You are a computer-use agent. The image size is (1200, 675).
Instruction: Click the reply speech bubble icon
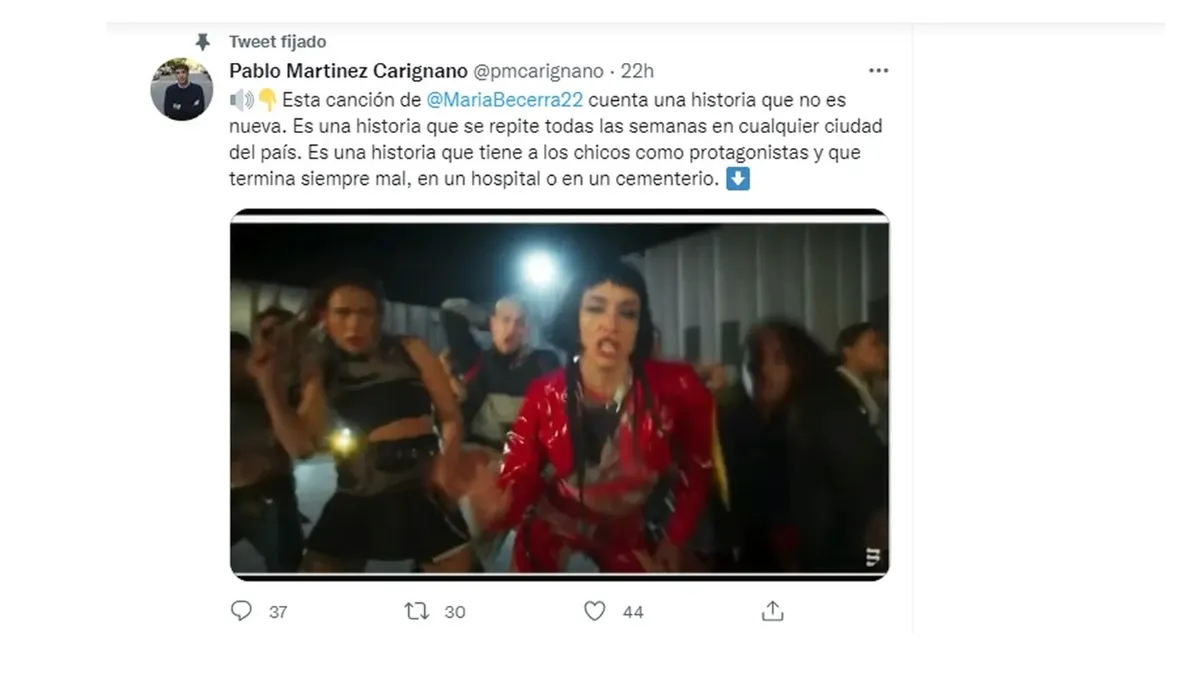pos(241,611)
